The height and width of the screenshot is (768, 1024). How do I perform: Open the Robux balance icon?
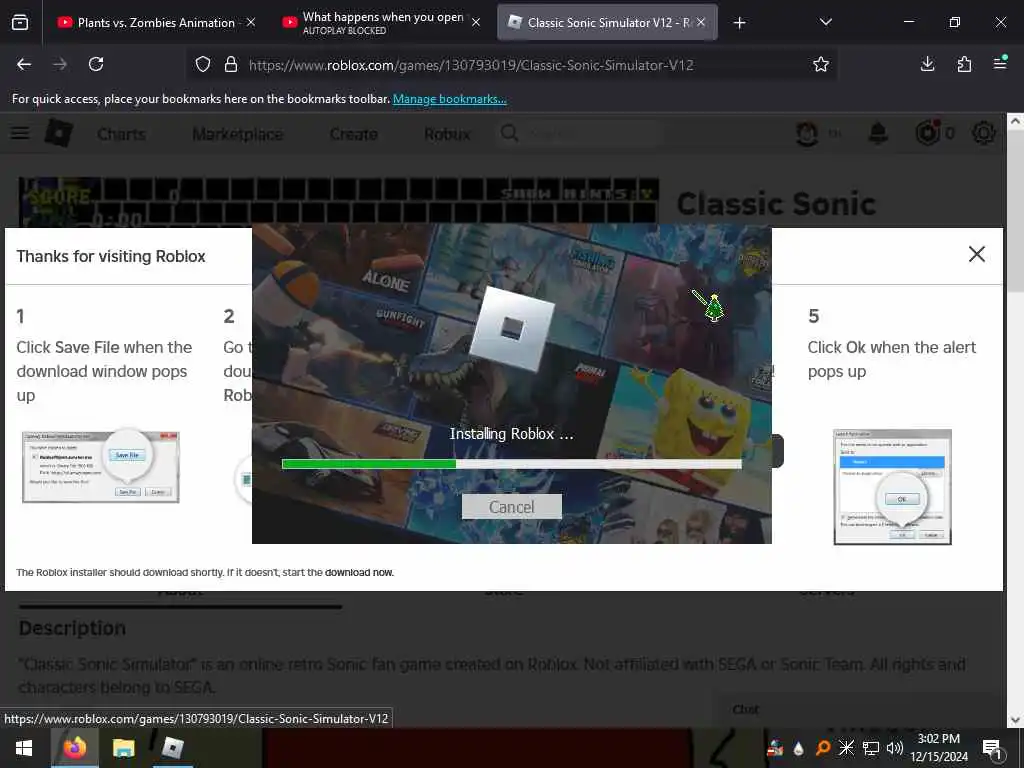tap(927, 133)
